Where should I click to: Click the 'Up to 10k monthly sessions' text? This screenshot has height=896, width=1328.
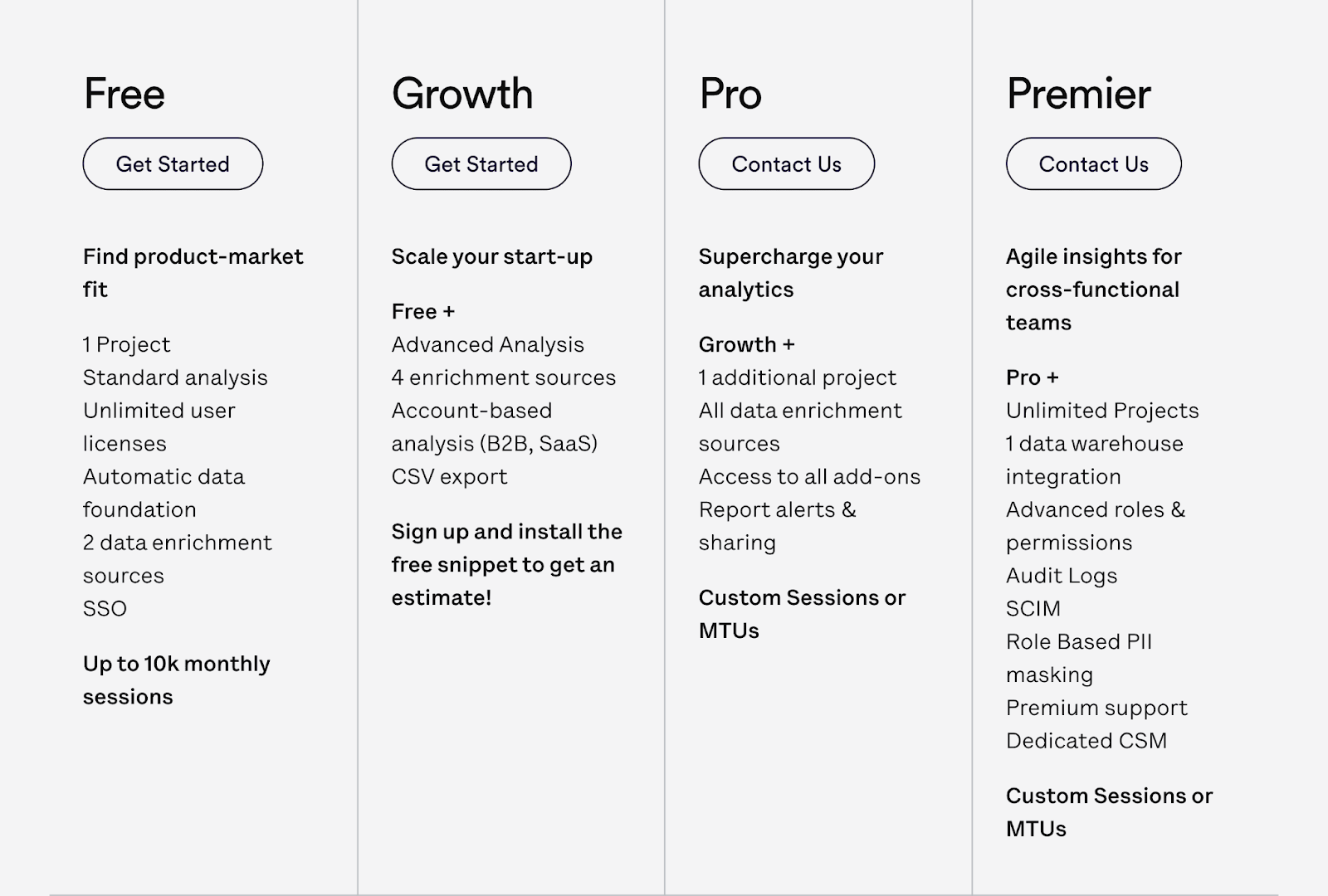(x=175, y=680)
